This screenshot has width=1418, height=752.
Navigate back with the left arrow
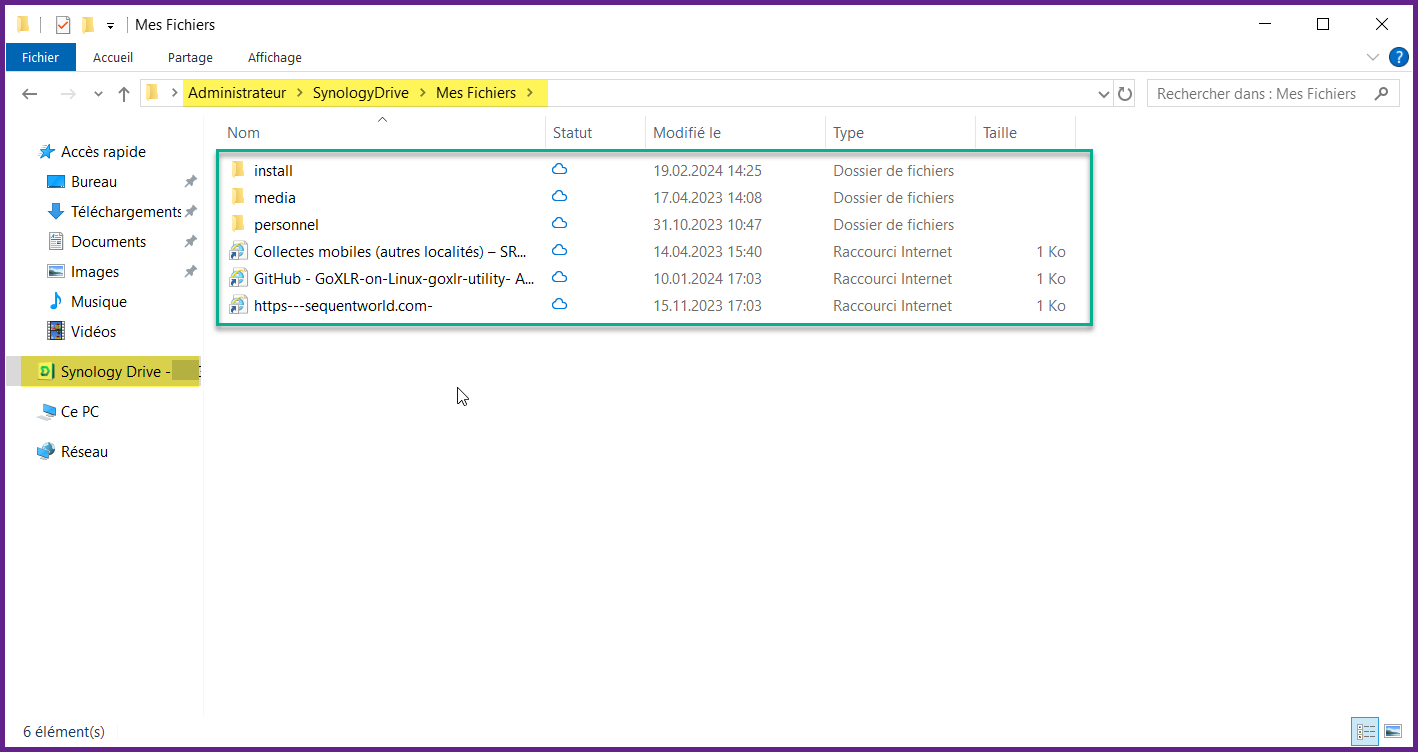click(30, 94)
